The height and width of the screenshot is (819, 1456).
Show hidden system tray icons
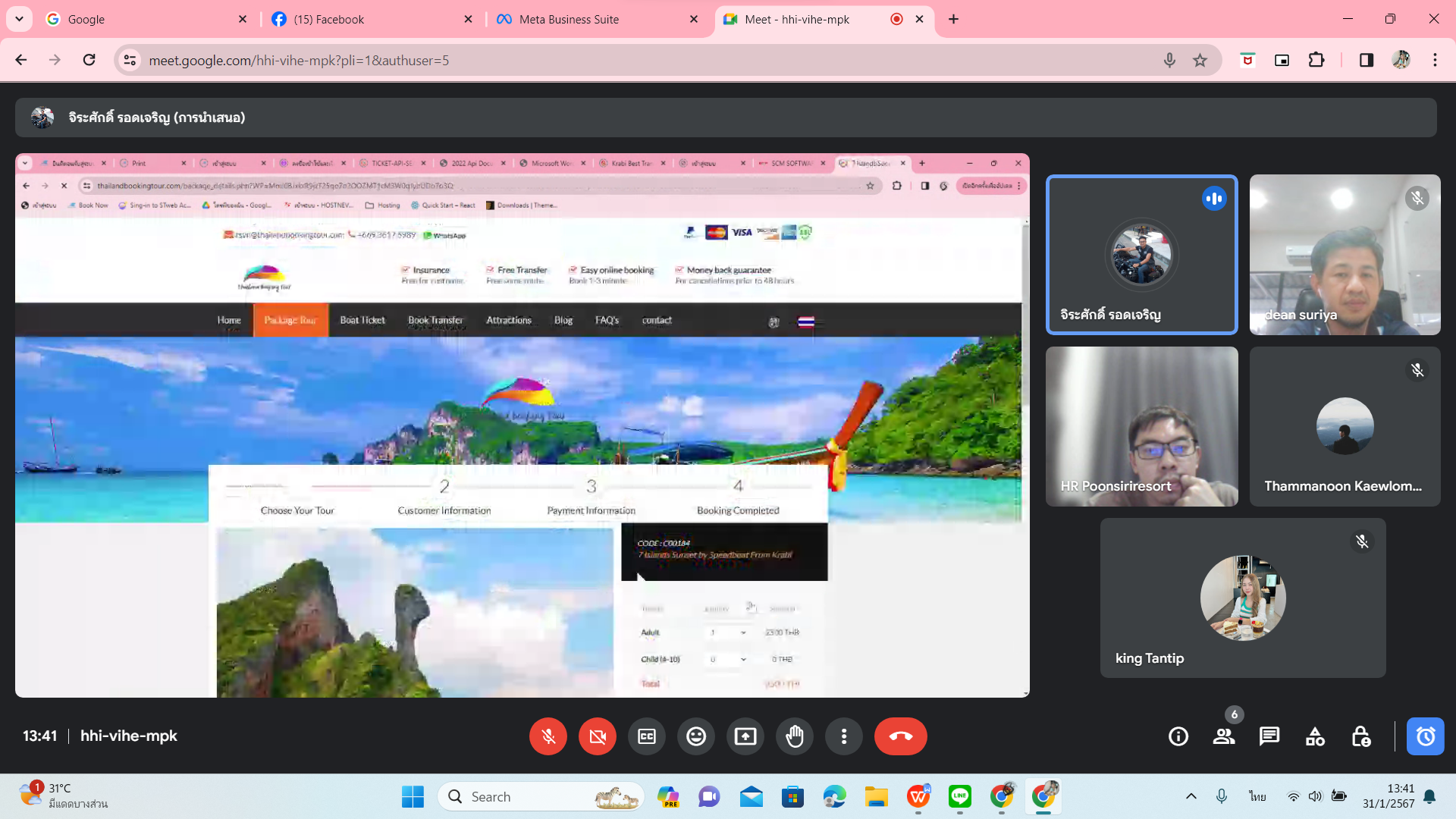(1191, 796)
